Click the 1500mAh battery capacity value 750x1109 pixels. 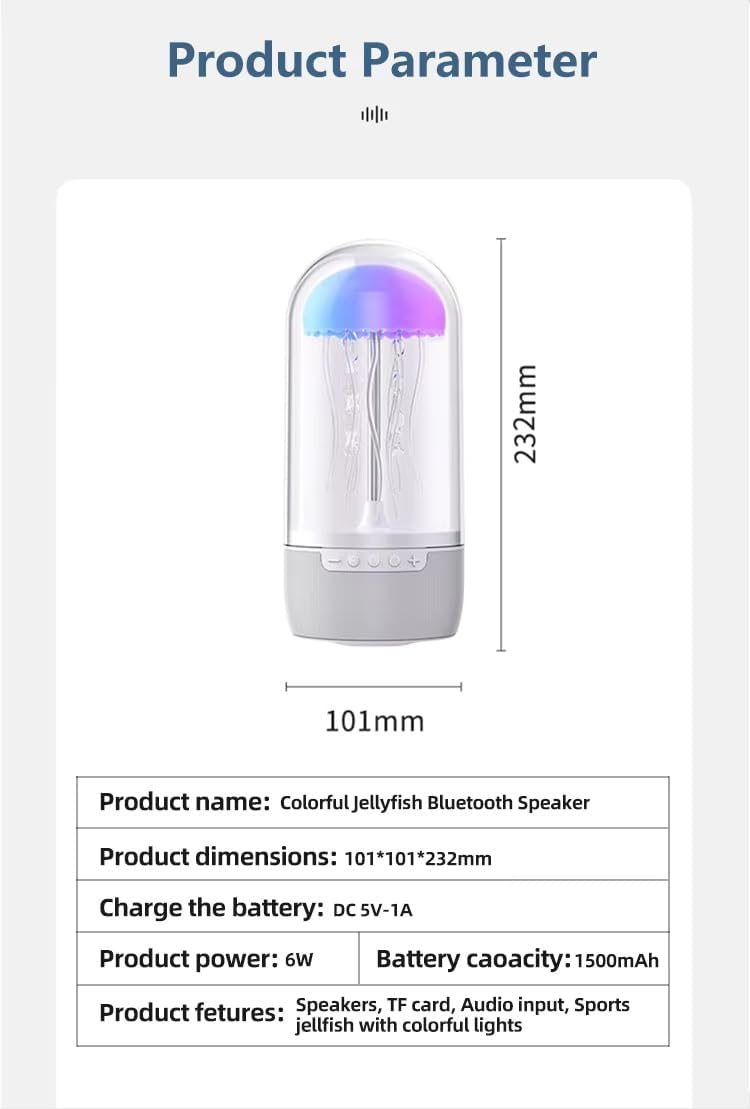pyautogui.click(x=617, y=961)
